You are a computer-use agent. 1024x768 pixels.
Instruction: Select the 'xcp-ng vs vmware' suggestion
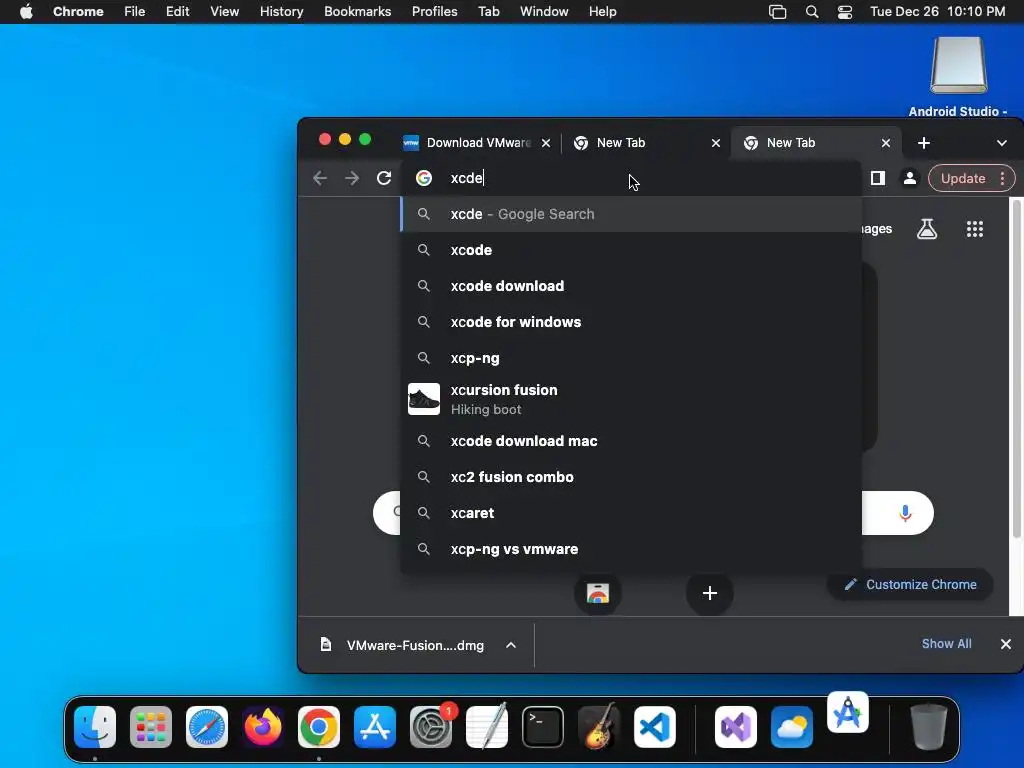(x=631, y=549)
